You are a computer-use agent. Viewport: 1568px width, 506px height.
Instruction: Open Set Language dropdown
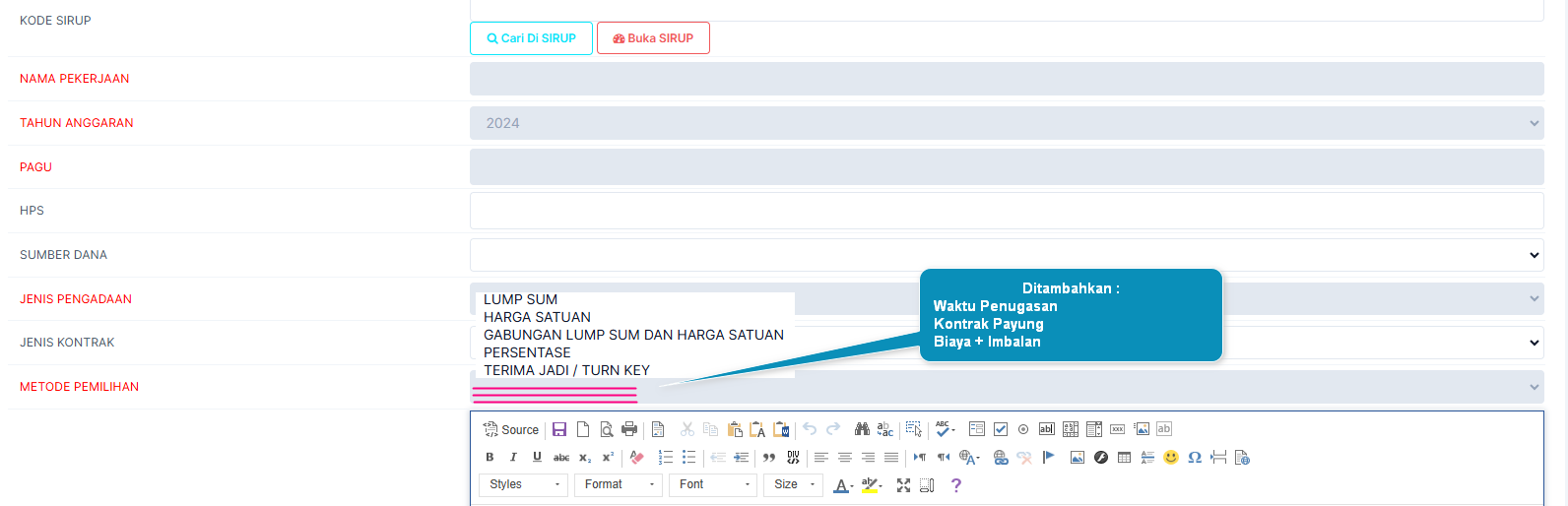(970, 457)
